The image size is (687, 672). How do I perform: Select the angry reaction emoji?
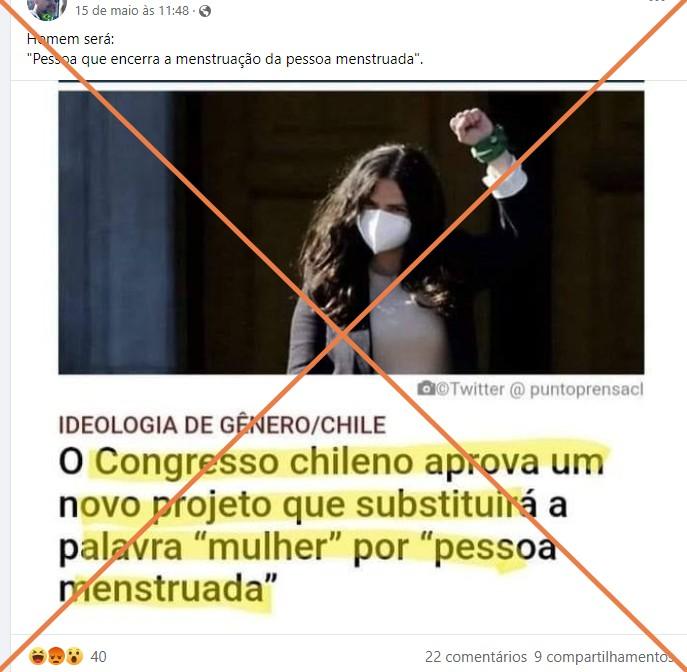click(56, 656)
